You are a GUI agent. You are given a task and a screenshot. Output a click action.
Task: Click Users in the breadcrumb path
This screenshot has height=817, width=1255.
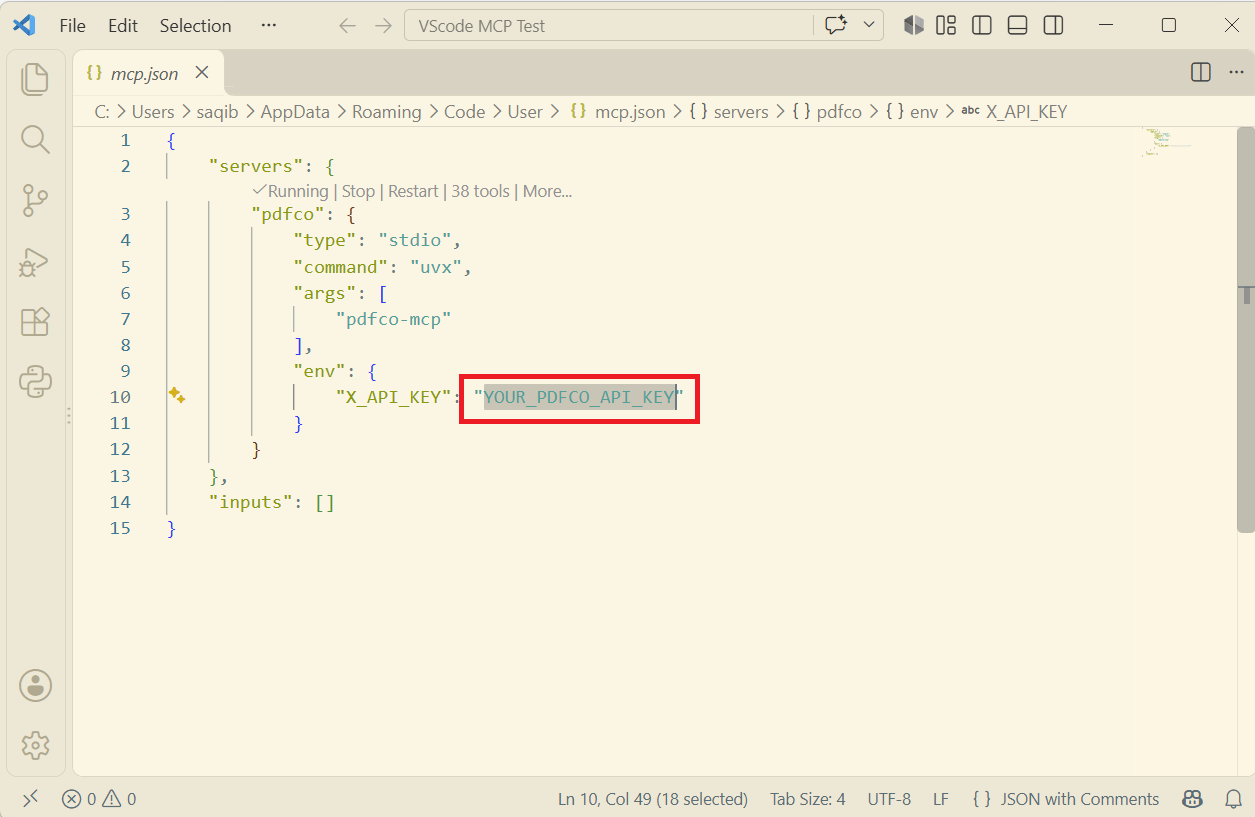(x=153, y=112)
